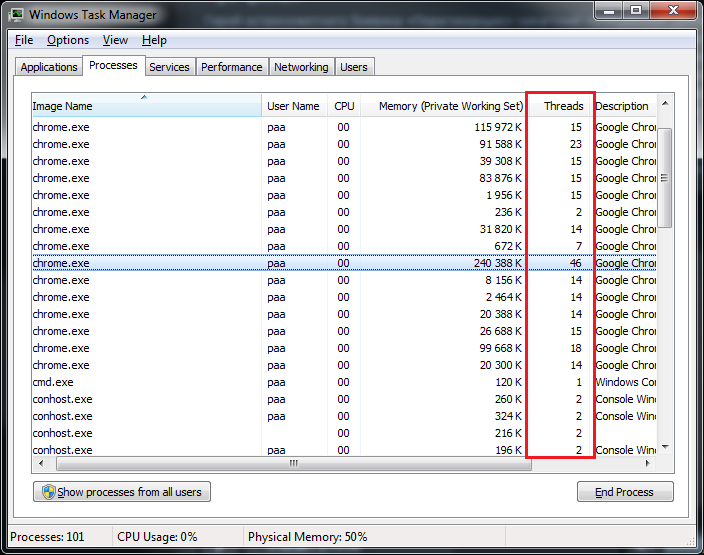The image size is (704, 555).
Task: Select chrome.exe row with 2 464 K memory
Action: coord(344,297)
